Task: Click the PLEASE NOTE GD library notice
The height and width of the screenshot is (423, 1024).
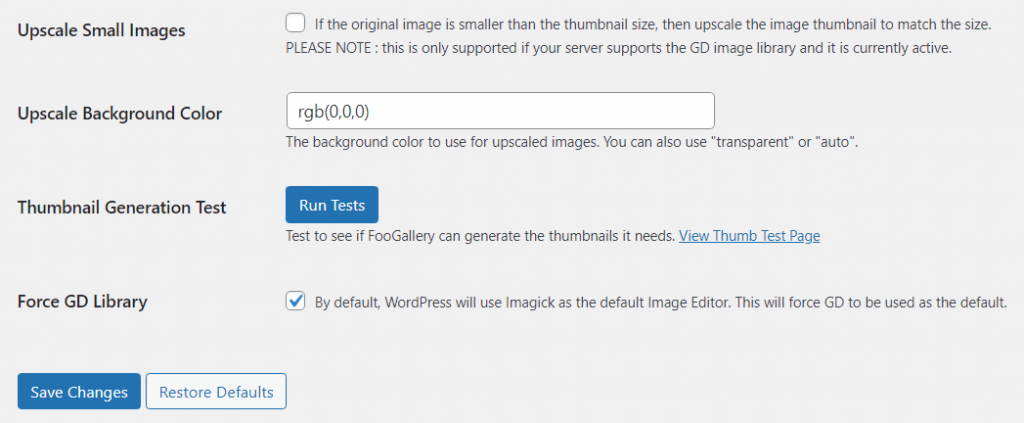Action: point(617,48)
